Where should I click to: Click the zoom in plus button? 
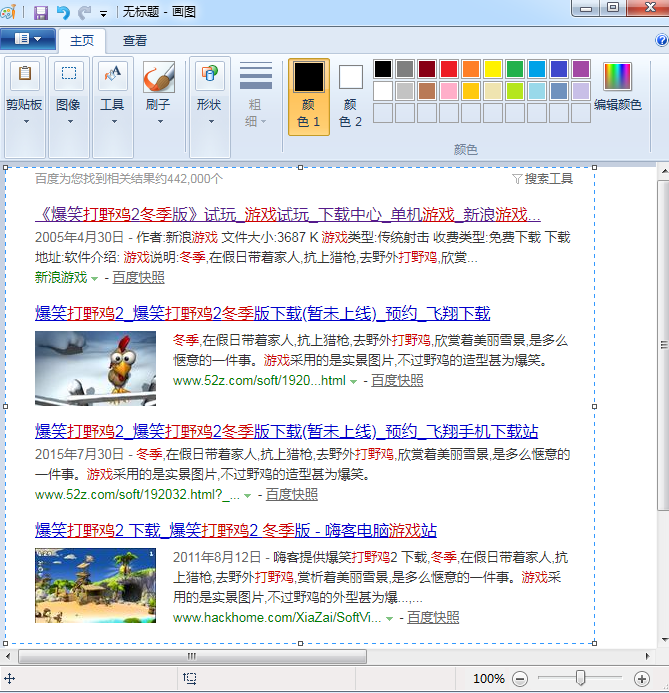click(642, 679)
